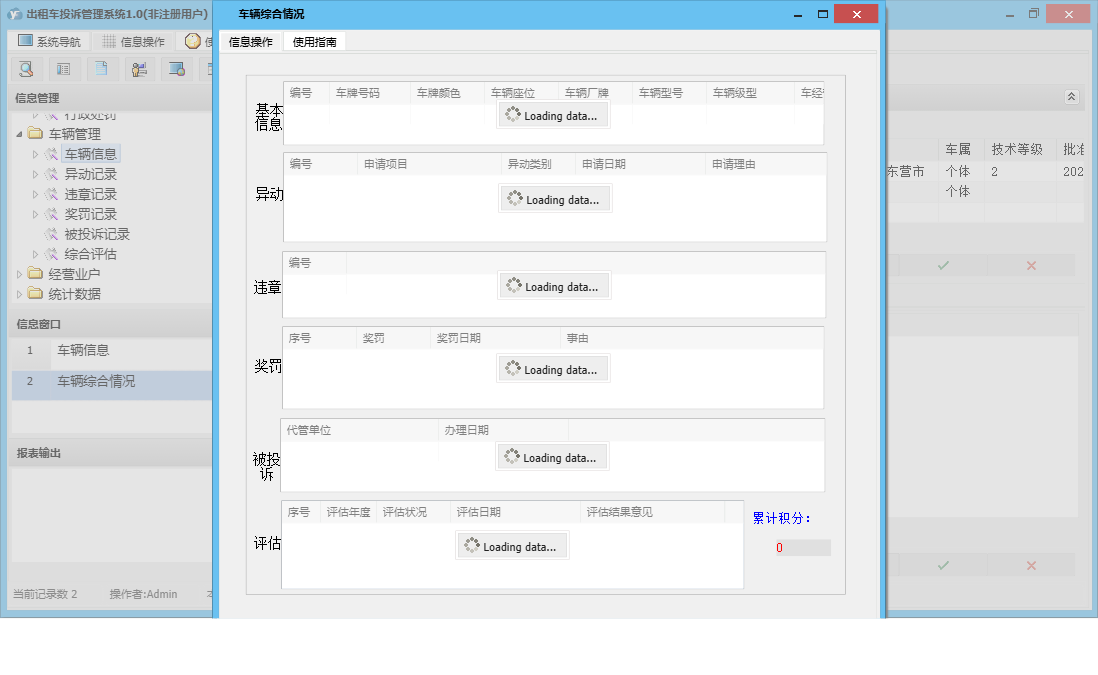Click the 累计积分 score value field
The width and height of the screenshot is (1098, 675).
pyautogui.click(x=803, y=548)
